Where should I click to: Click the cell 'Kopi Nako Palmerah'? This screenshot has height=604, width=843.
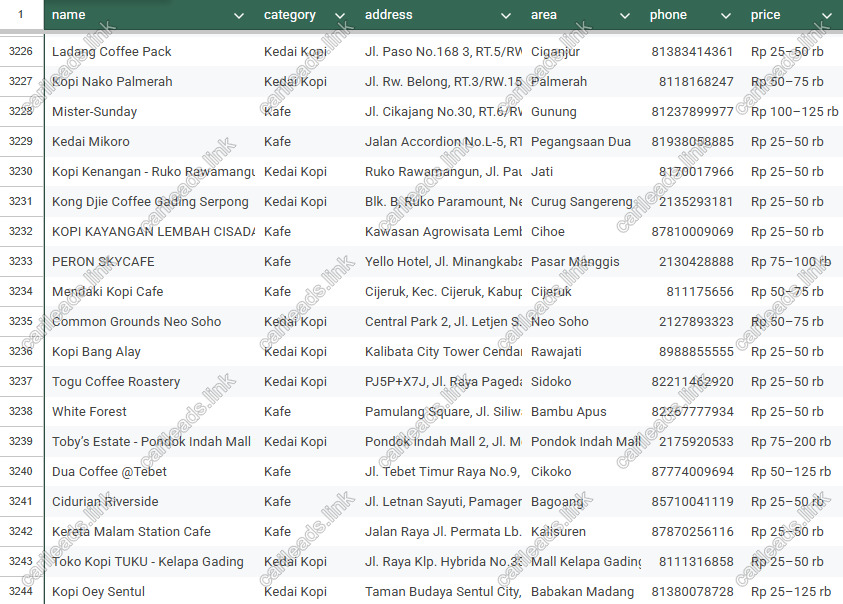(x=150, y=82)
